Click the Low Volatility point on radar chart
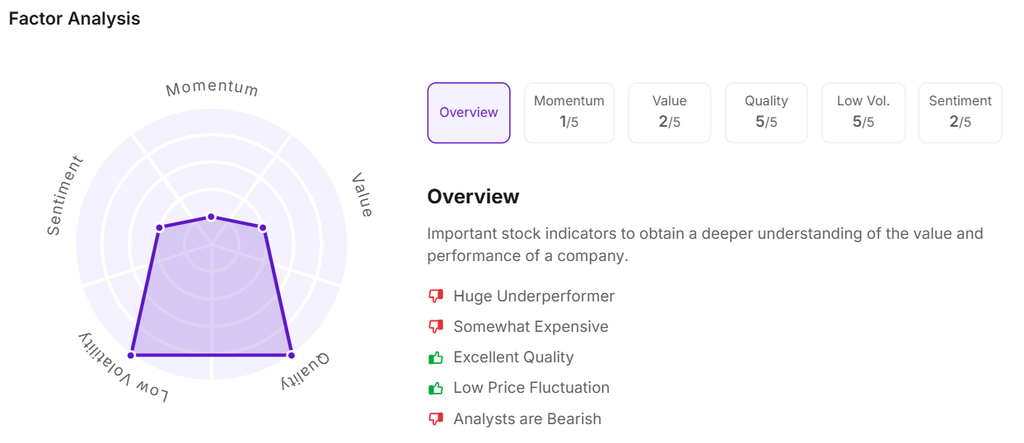The width and height of the screenshot is (1024, 443). 132,354
